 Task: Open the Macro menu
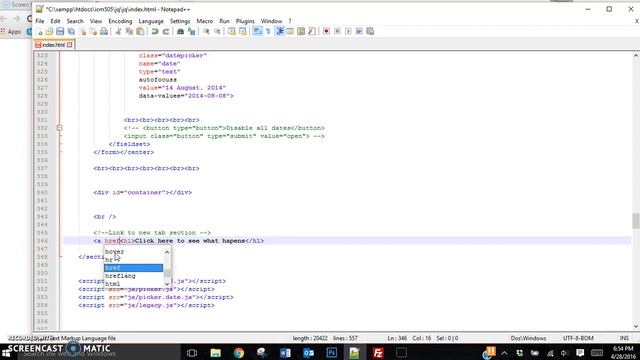(x=204, y=21)
